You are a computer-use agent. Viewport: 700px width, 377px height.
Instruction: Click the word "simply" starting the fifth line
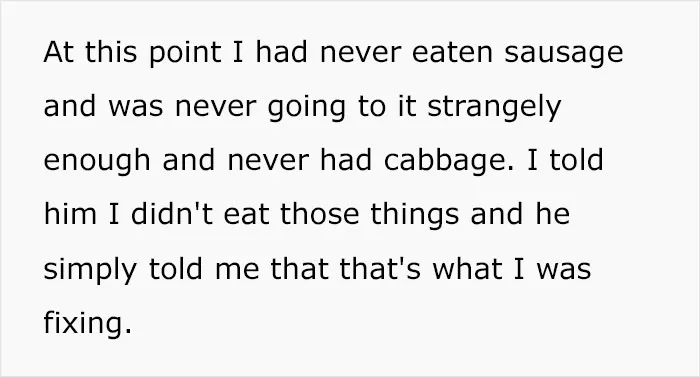coord(90,270)
